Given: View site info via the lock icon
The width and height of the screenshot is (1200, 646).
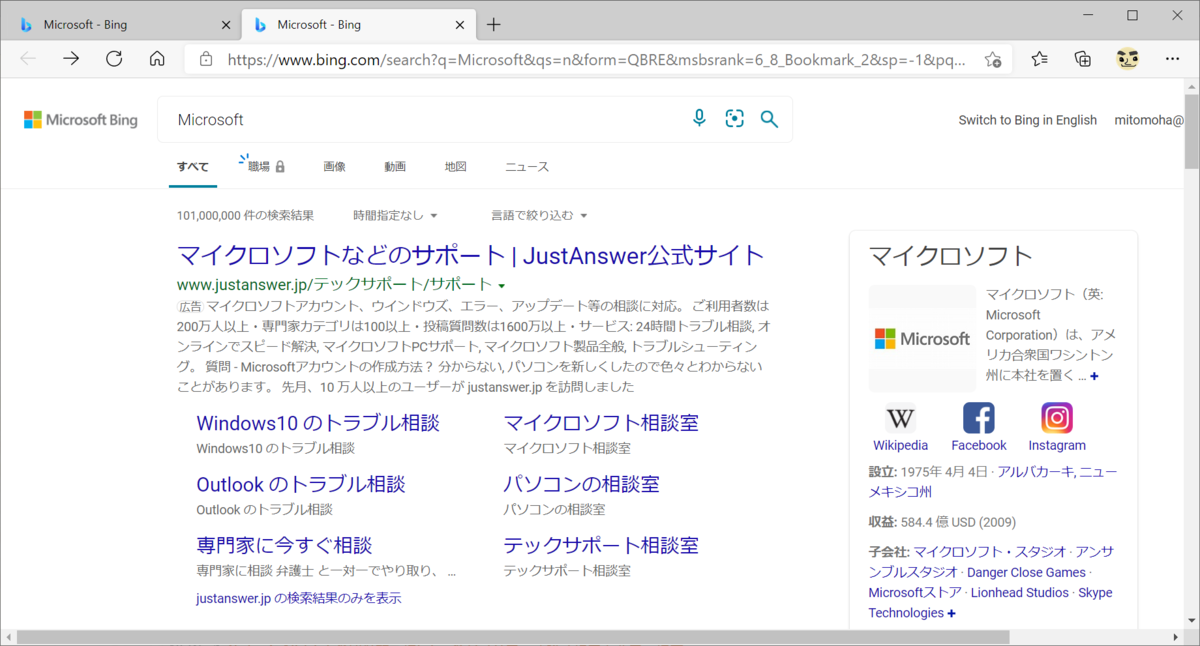Looking at the screenshot, I should (206, 59).
